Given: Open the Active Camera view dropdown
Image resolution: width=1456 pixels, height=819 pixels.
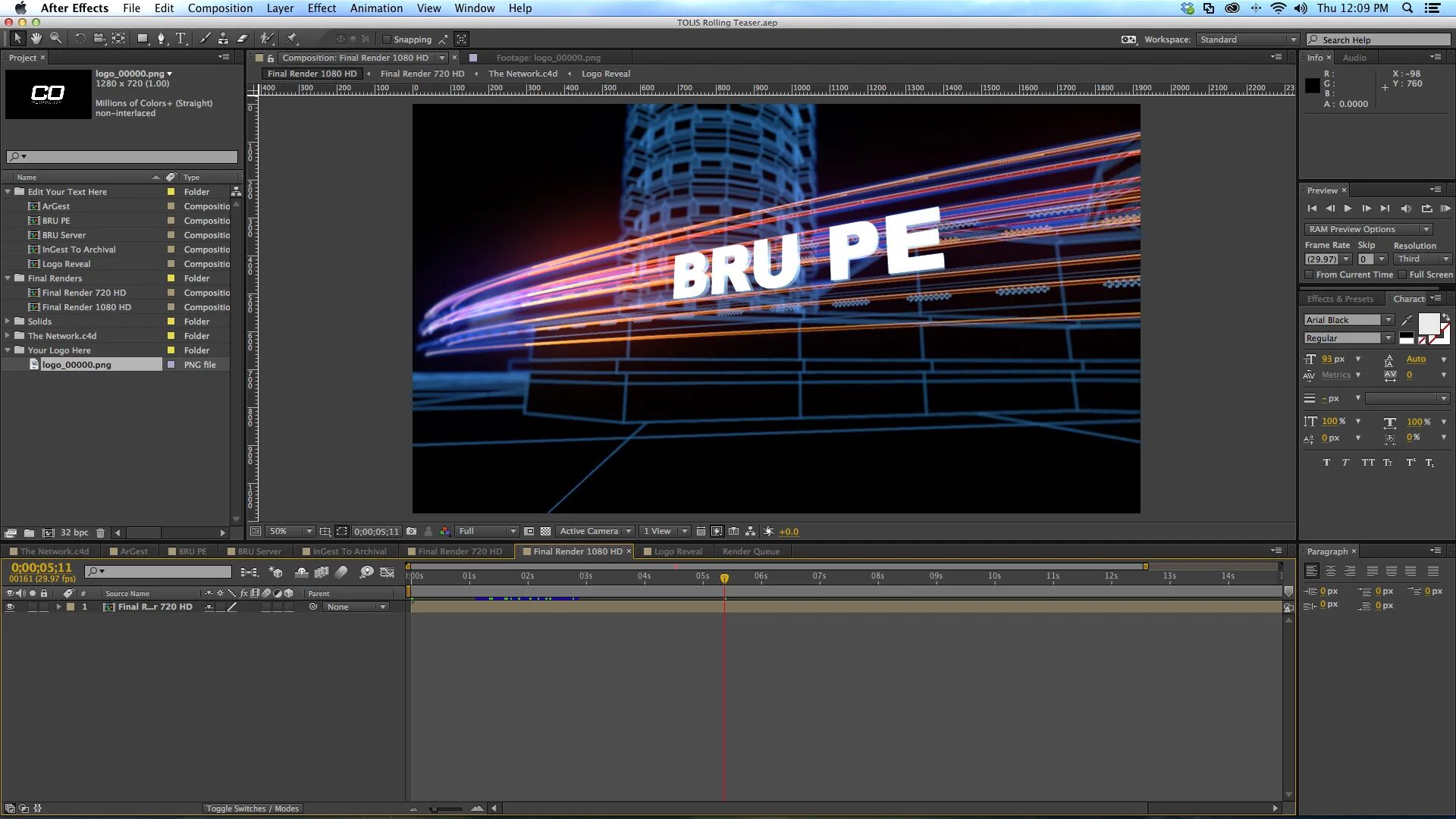Looking at the screenshot, I should tap(595, 532).
